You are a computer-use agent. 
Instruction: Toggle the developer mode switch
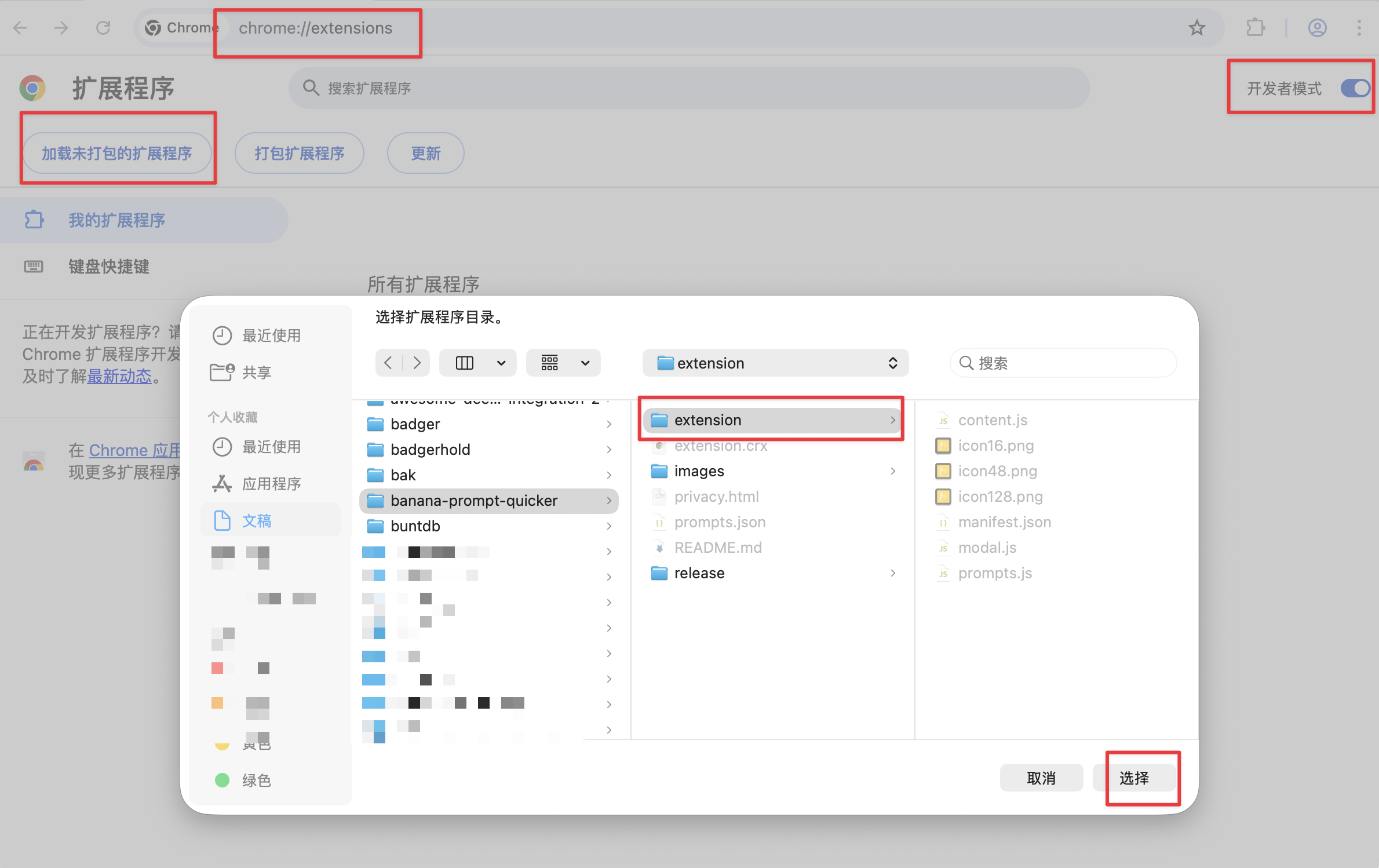point(1355,89)
